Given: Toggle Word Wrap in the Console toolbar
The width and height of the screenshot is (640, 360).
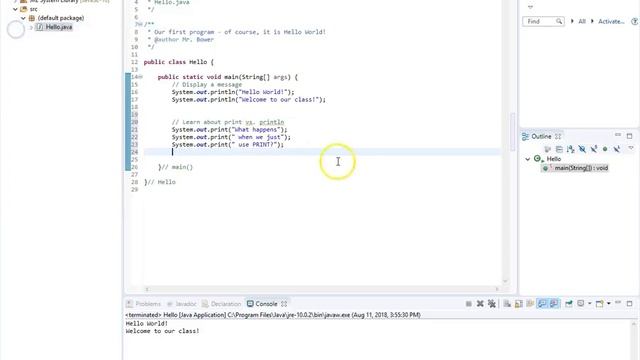Looking at the screenshot, I should [530, 304].
